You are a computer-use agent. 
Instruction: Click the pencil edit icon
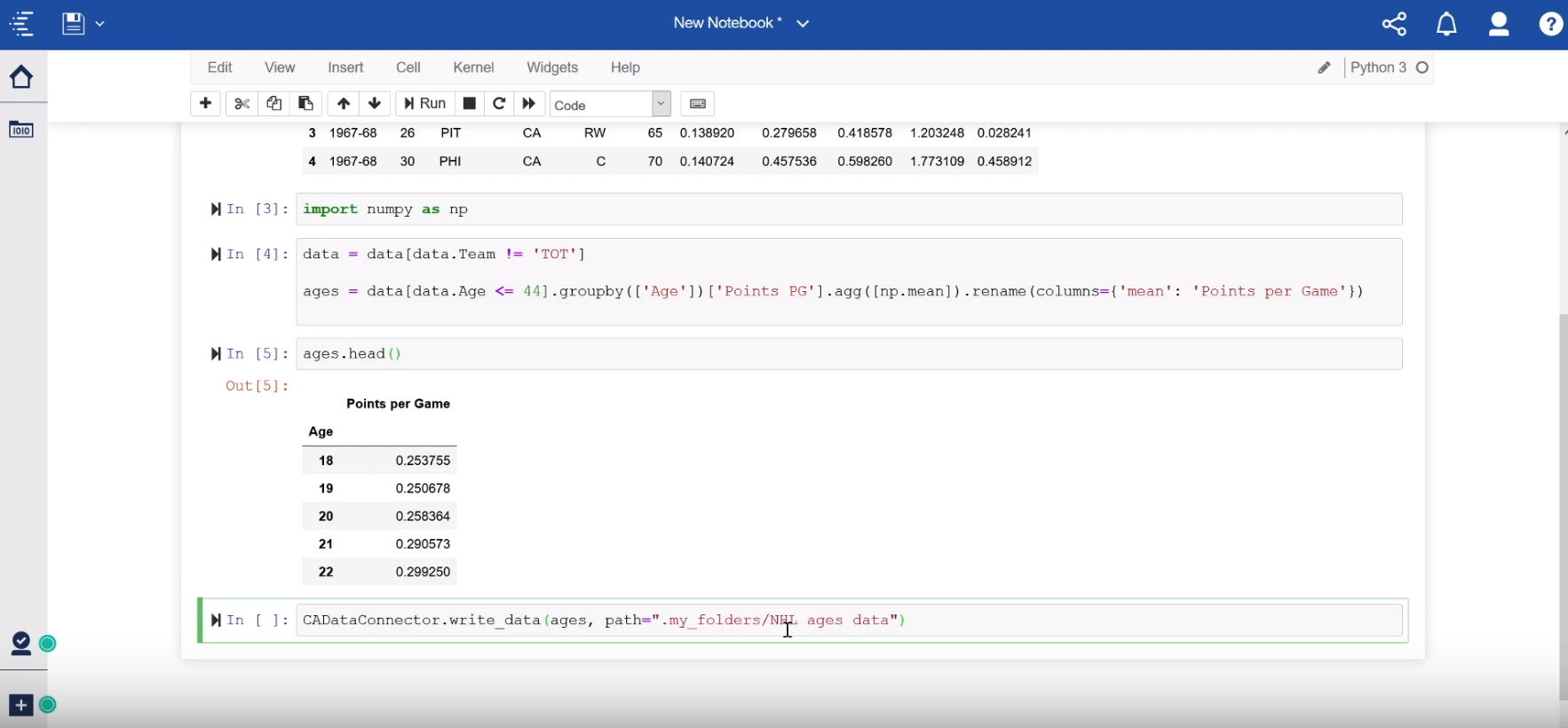[1324, 67]
